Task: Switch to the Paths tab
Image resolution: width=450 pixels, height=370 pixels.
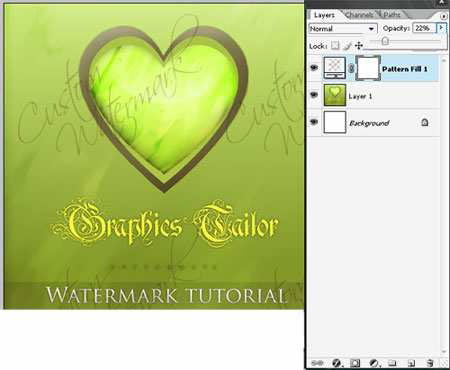Action: [391, 15]
